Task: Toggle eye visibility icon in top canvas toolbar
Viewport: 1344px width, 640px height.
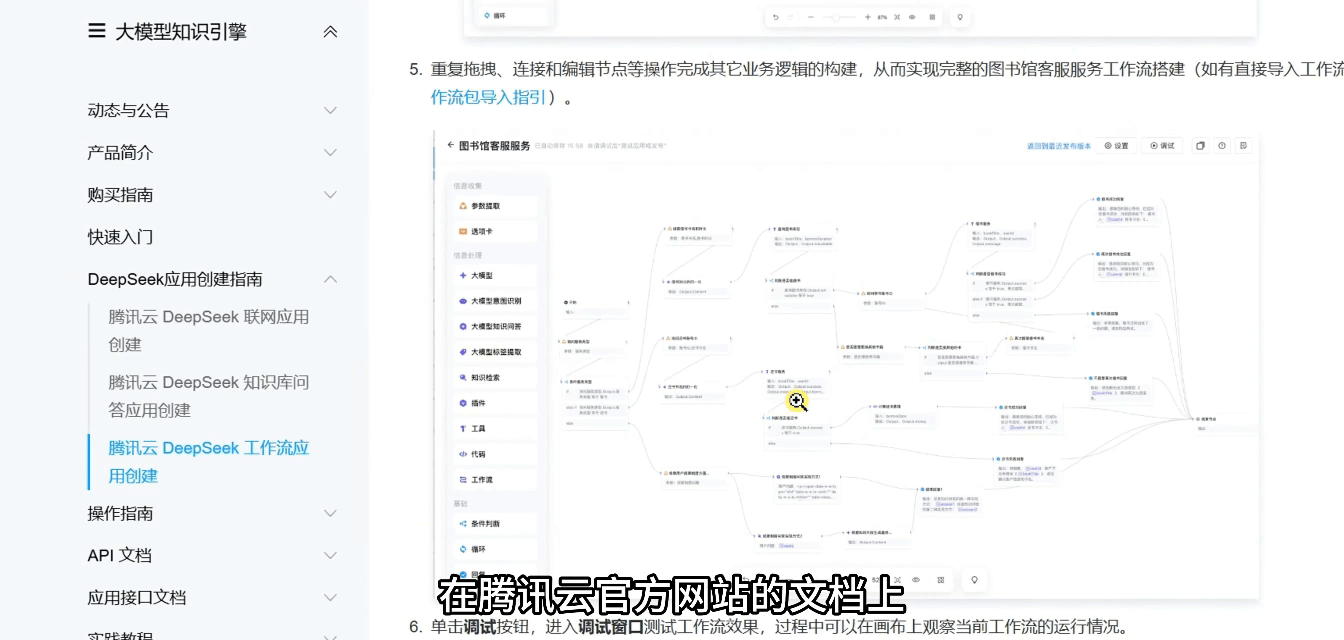Action: tap(912, 17)
